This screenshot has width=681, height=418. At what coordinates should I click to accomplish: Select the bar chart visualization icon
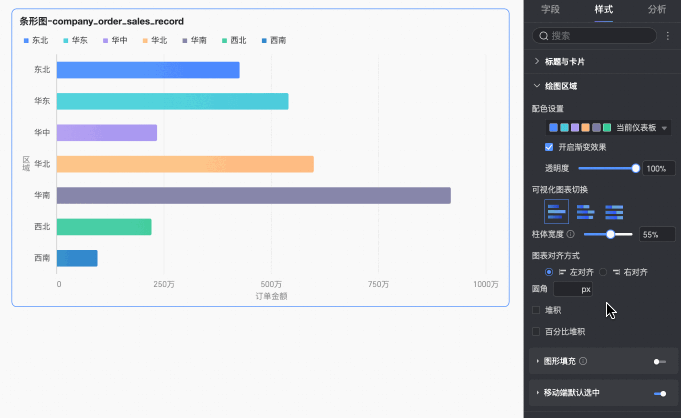click(556, 211)
